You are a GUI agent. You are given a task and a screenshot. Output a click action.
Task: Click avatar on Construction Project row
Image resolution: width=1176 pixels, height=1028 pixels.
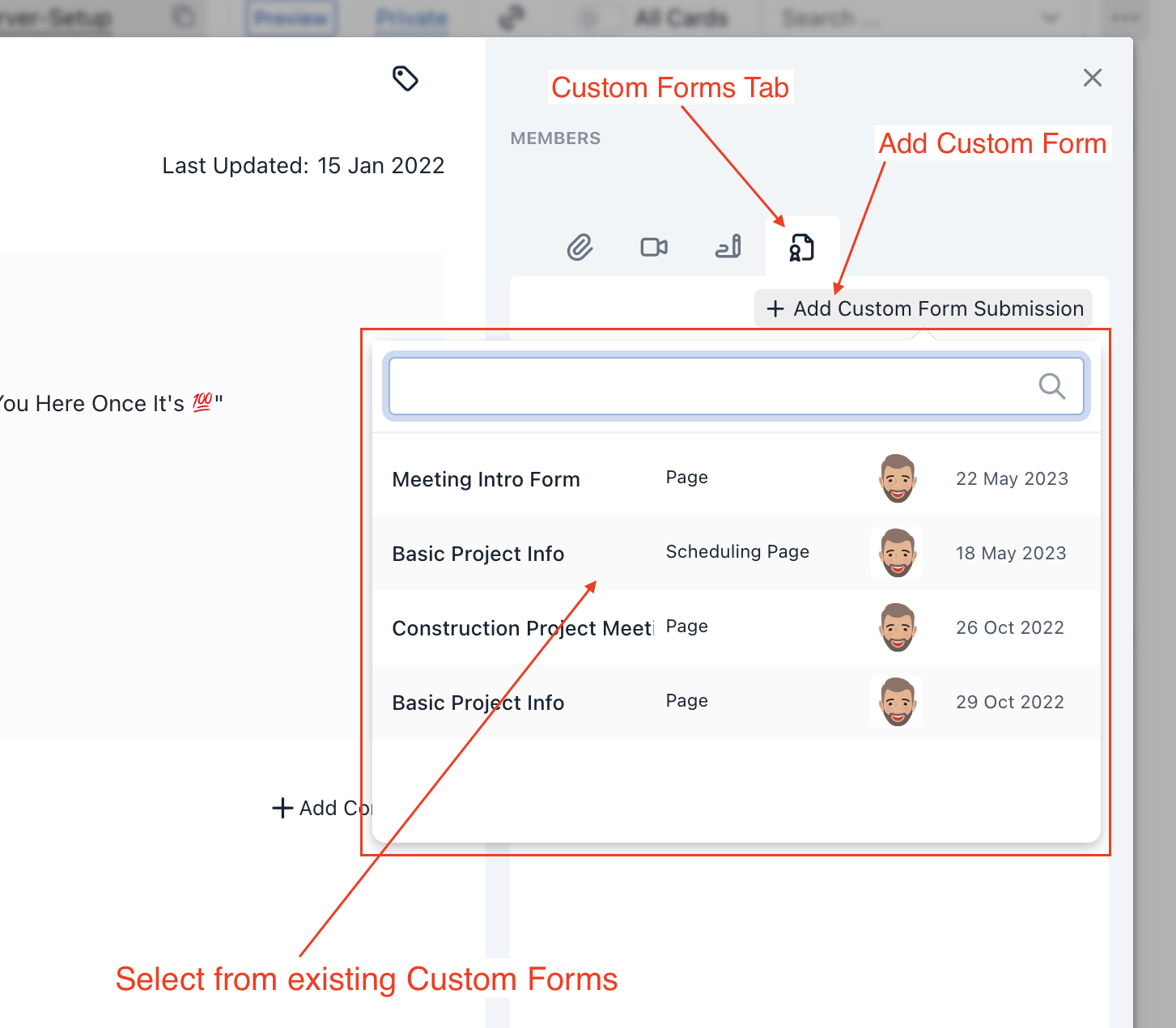tap(897, 627)
